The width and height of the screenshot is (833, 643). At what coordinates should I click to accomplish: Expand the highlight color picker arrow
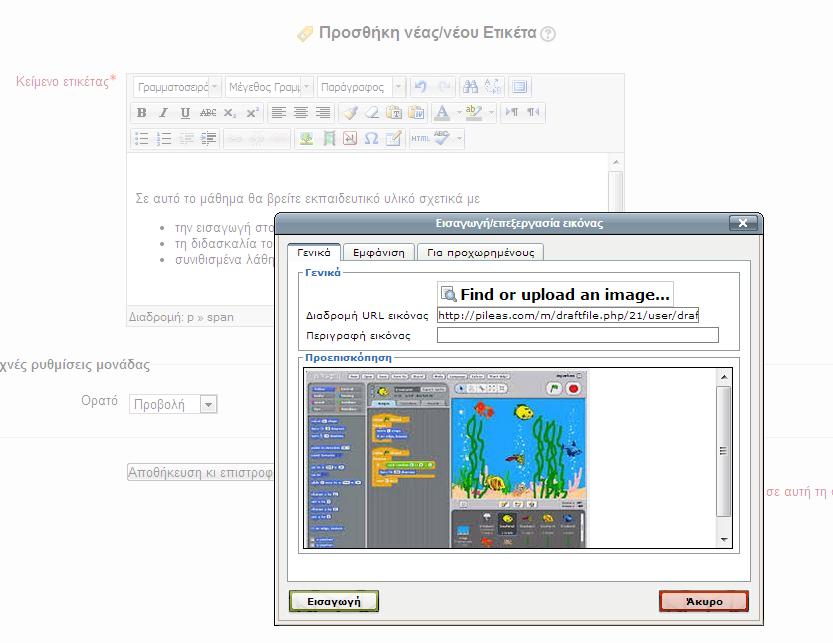491,113
